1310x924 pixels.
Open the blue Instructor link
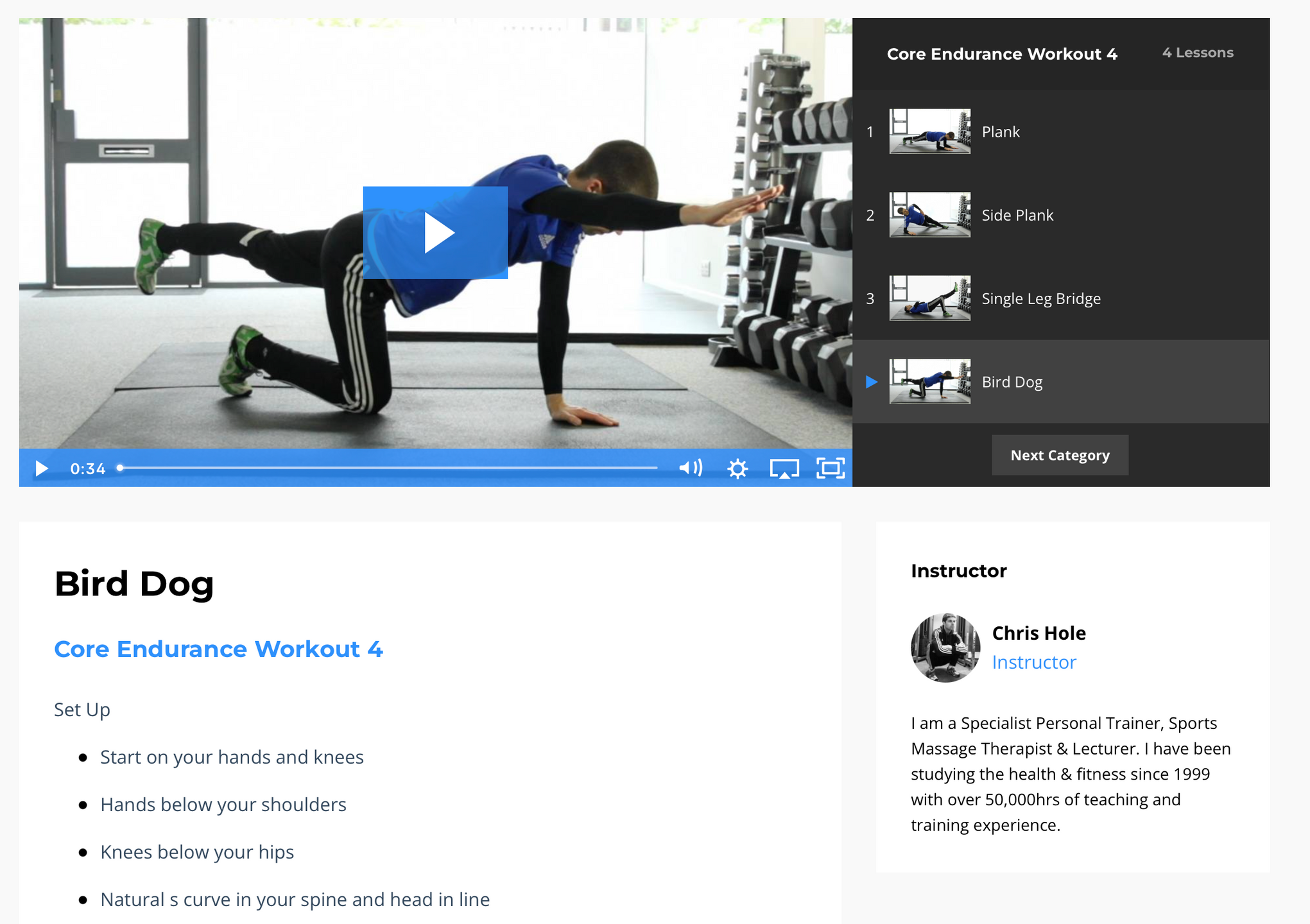click(x=1033, y=662)
